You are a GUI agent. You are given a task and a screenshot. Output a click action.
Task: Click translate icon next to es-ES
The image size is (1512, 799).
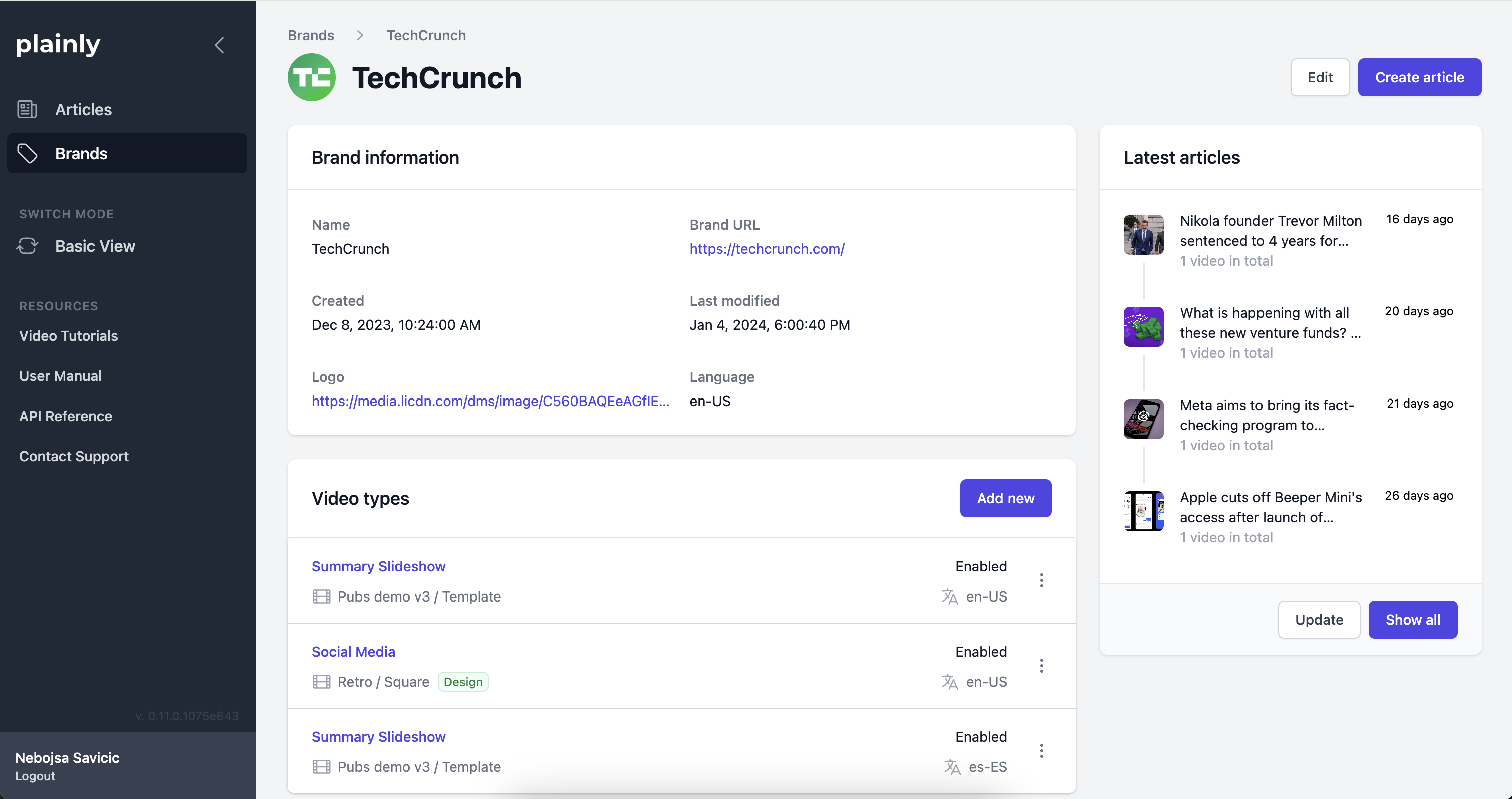tap(952, 767)
